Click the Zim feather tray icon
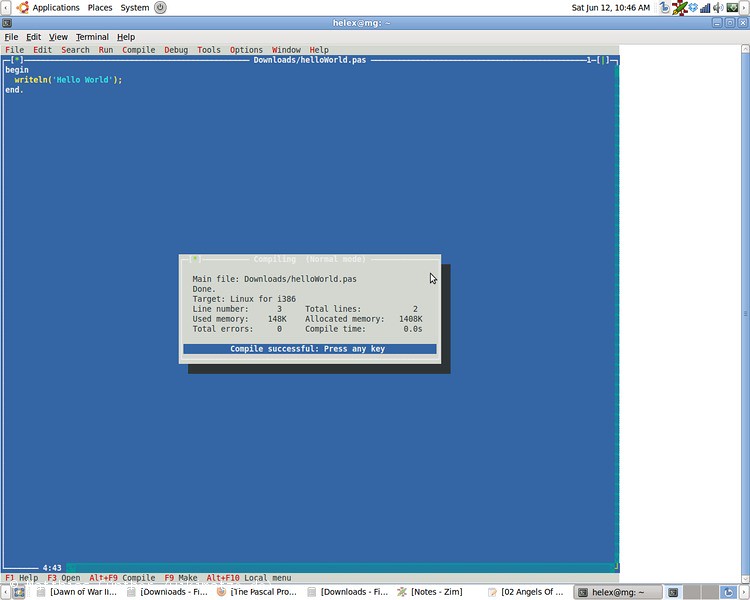 (x=679, y=8)
